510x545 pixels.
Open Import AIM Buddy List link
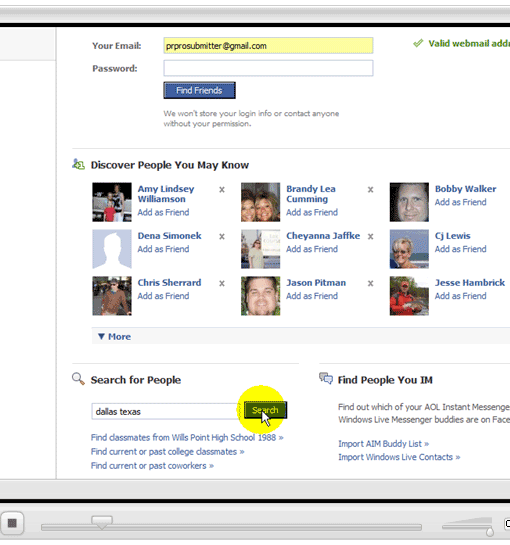coord(383,444)
